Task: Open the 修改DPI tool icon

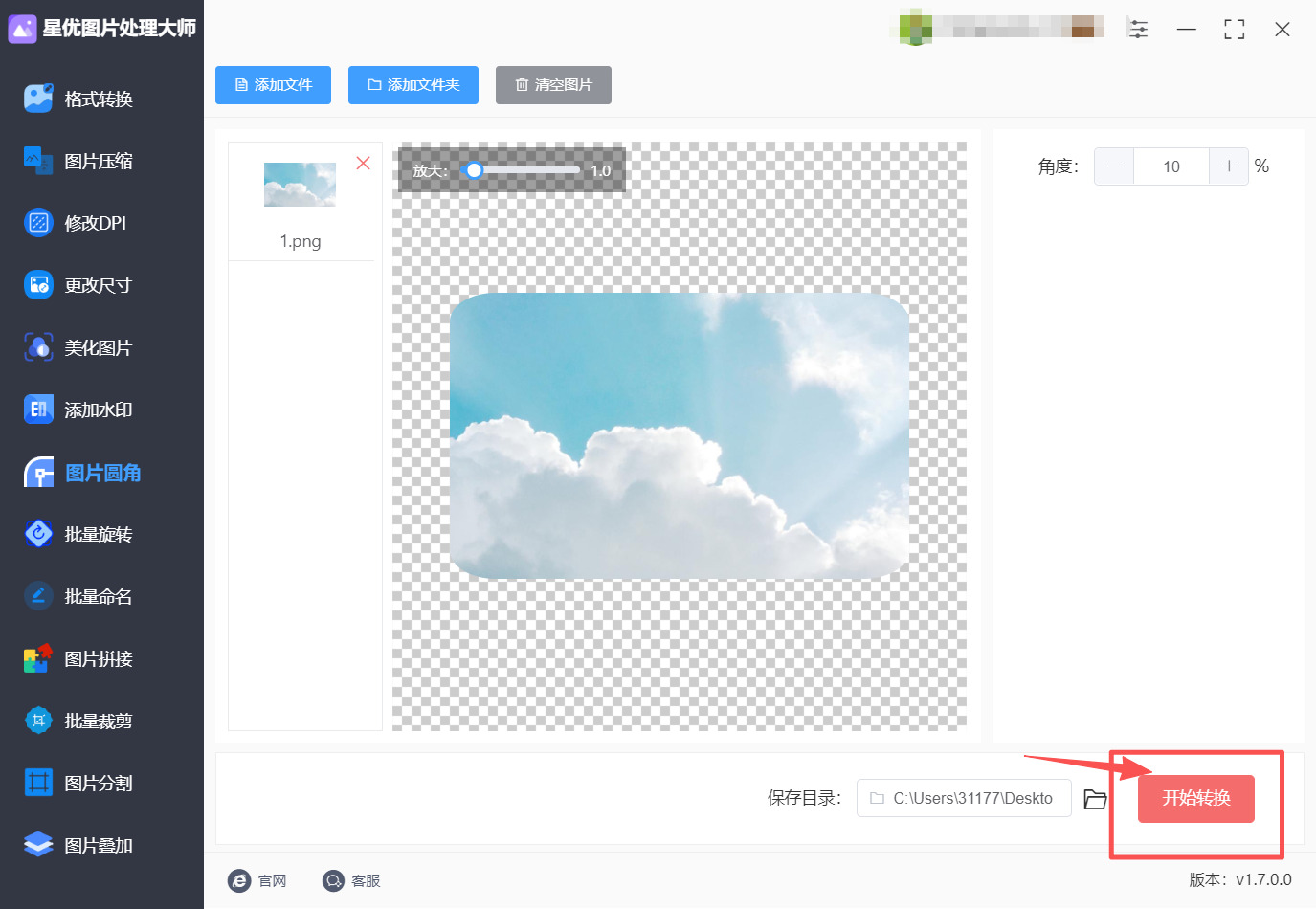Action: (x=38, y=223)
